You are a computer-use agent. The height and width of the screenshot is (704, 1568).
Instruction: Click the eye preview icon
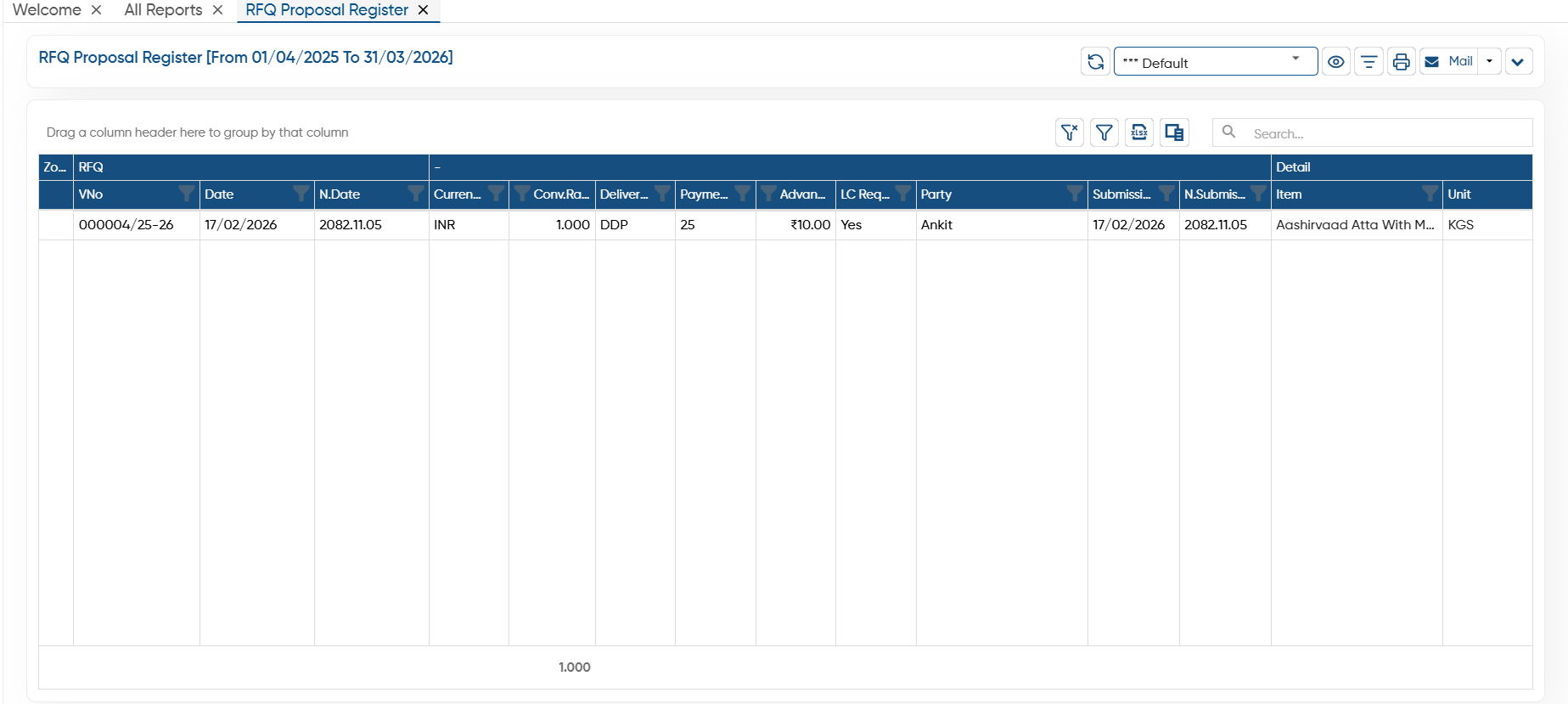click(x=1335, y=62)
